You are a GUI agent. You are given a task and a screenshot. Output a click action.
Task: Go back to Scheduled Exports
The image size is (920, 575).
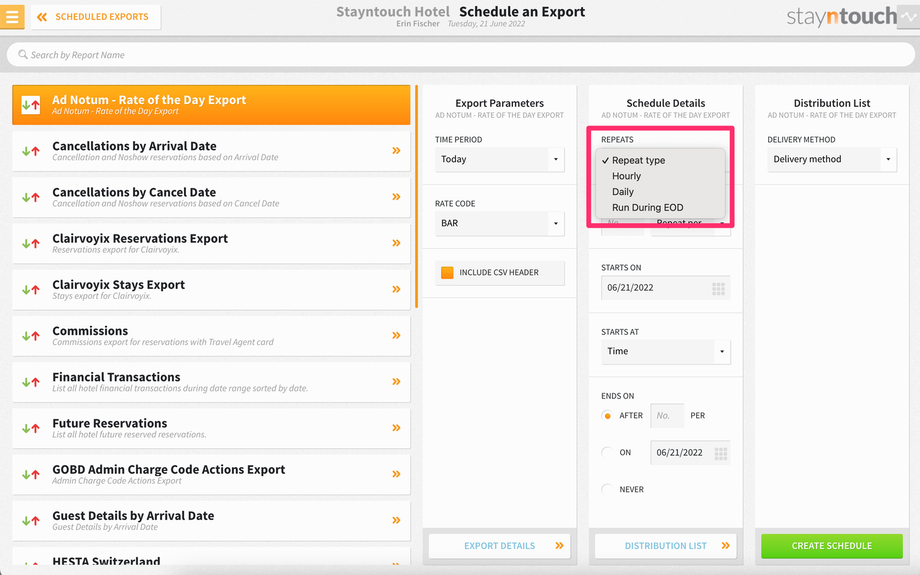tap(96, 17)
